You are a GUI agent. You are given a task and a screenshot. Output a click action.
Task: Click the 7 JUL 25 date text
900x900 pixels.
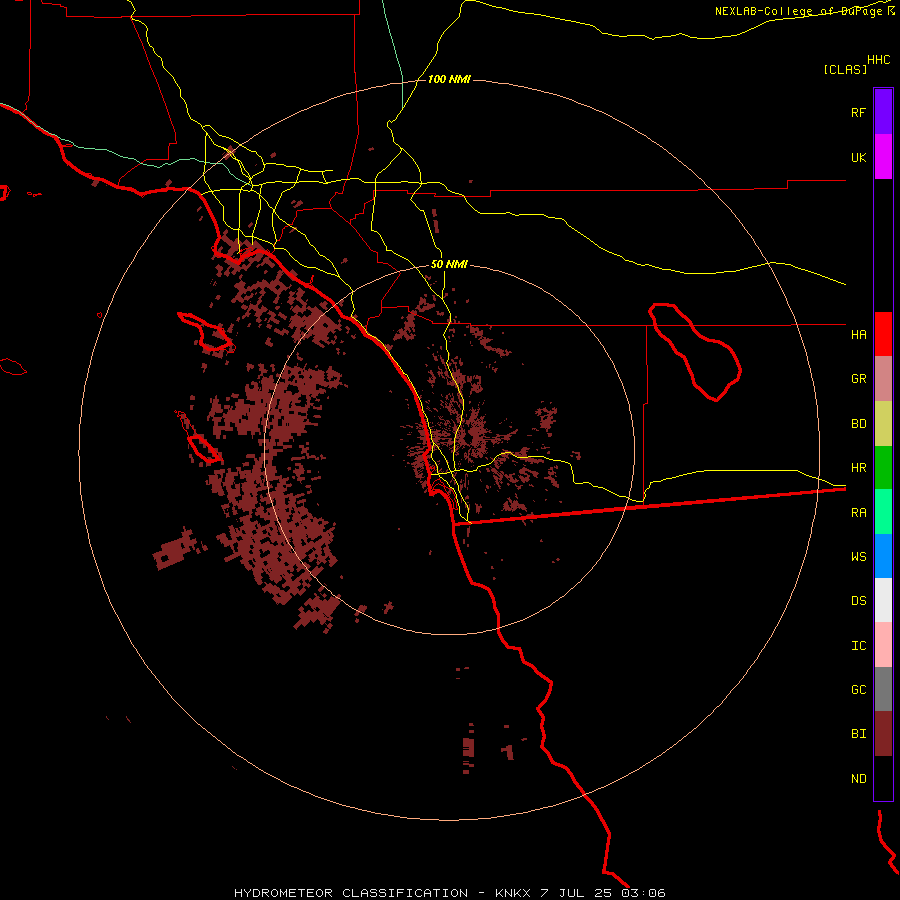pos(578,893)
